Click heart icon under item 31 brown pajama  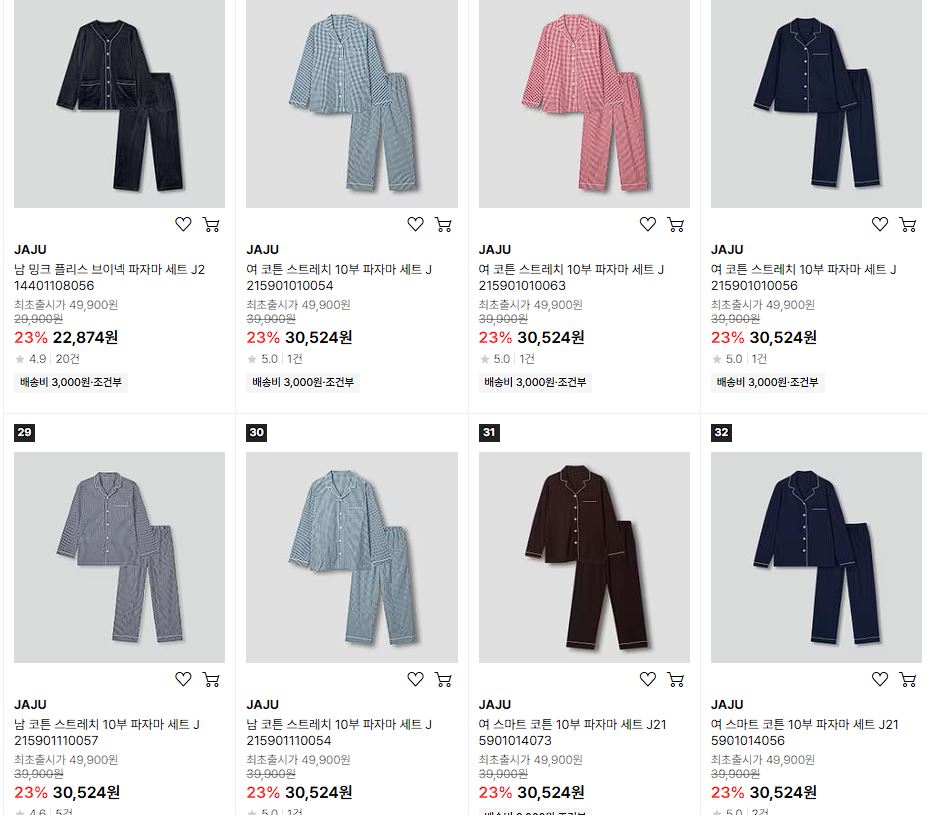pyautogui.click(x=648, y=680)
